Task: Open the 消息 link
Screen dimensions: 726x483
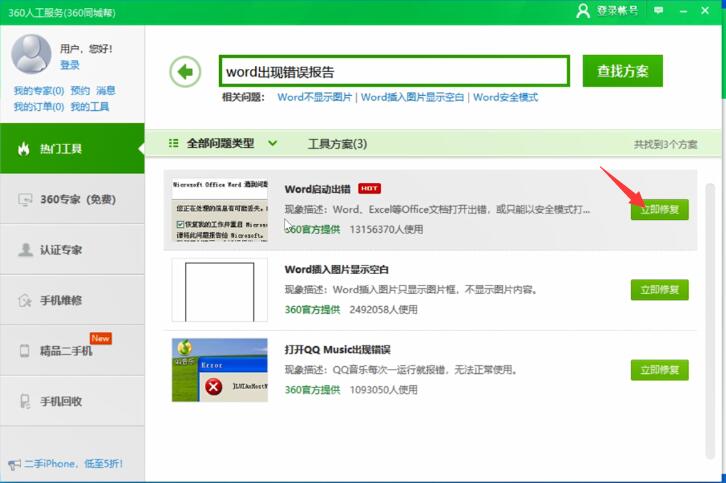Action: 106,90
